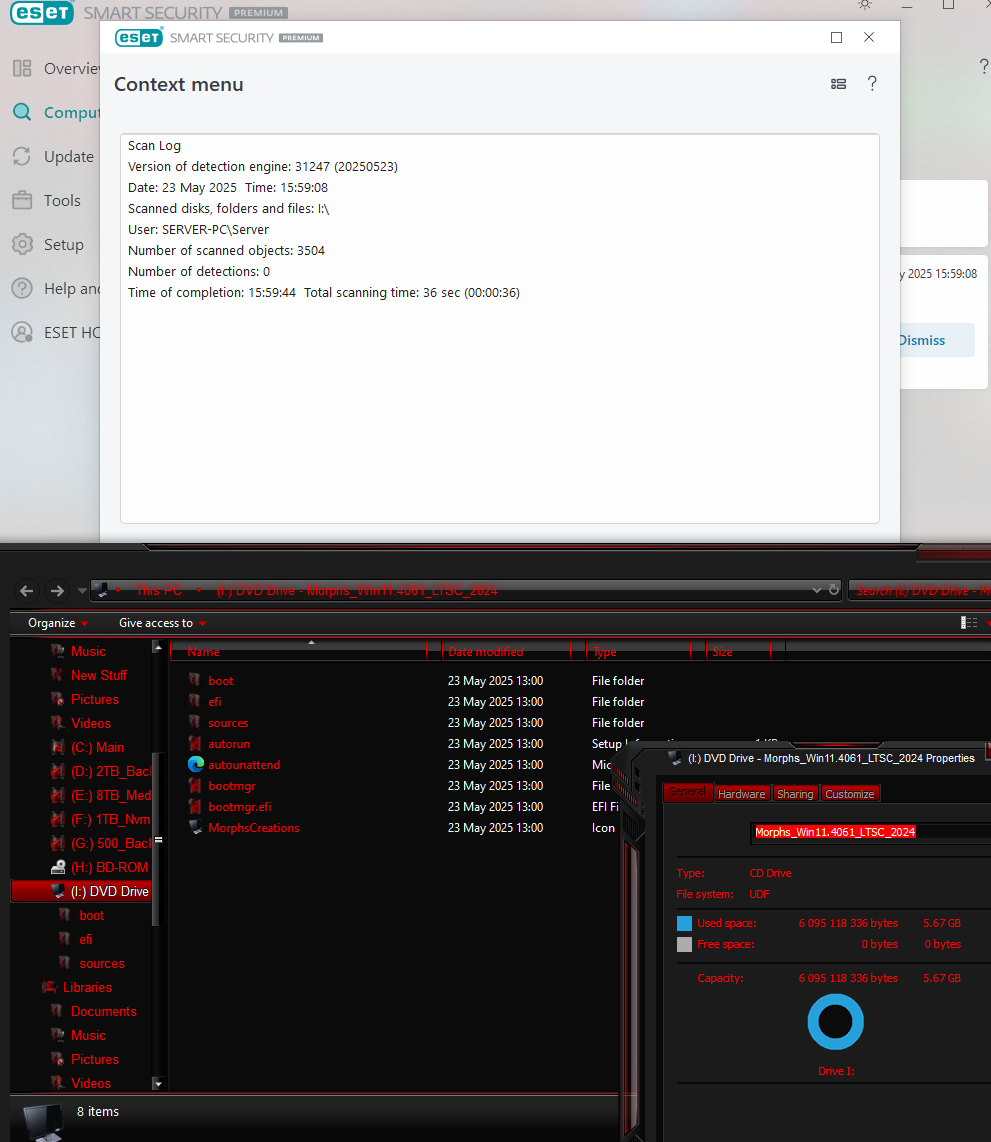The image size is (991, 1142).
Task: Select (G:) 500 drive in navigation tree
Action: point(100,843)
